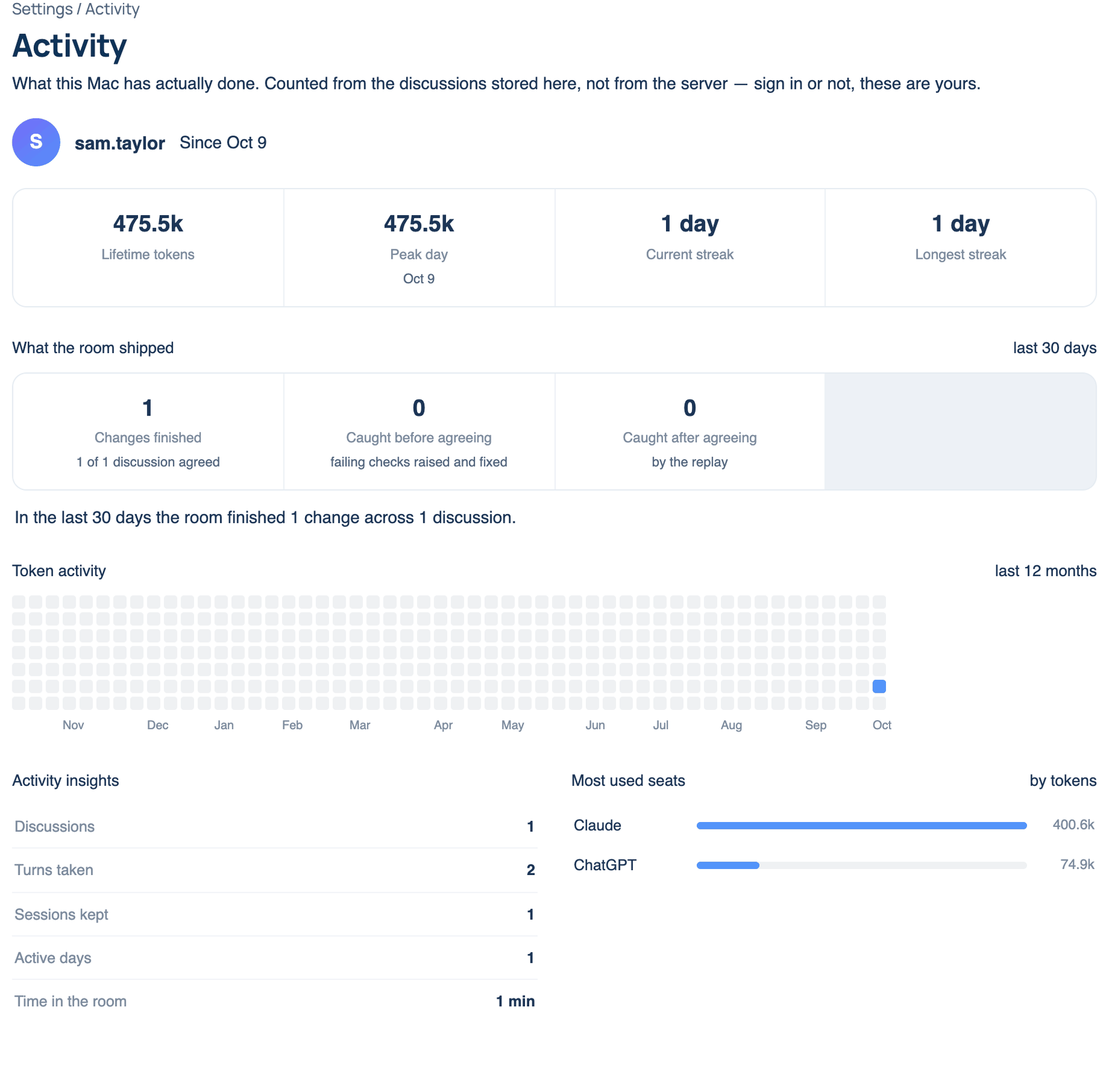Click the Nov month label
Image resolution: width=1109 pixels, height=1092 pixels.
73,725
